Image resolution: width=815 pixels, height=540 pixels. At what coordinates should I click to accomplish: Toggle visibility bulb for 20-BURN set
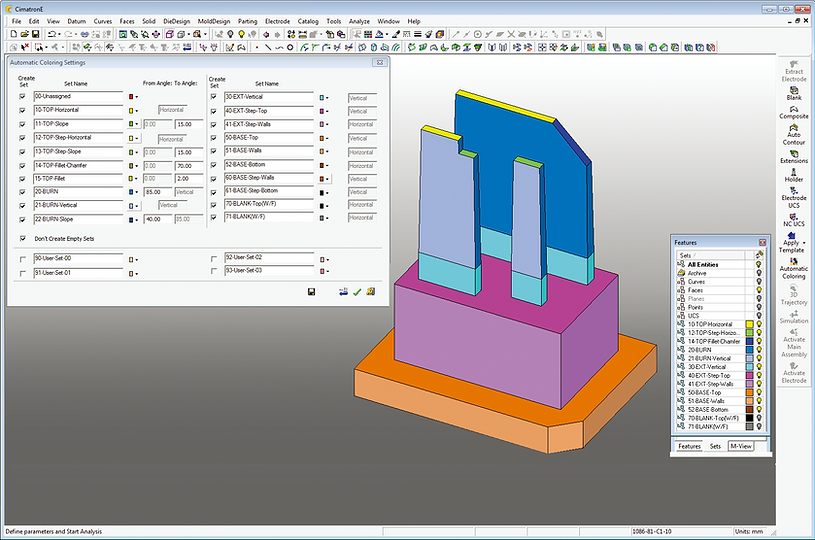pos(759,350)
